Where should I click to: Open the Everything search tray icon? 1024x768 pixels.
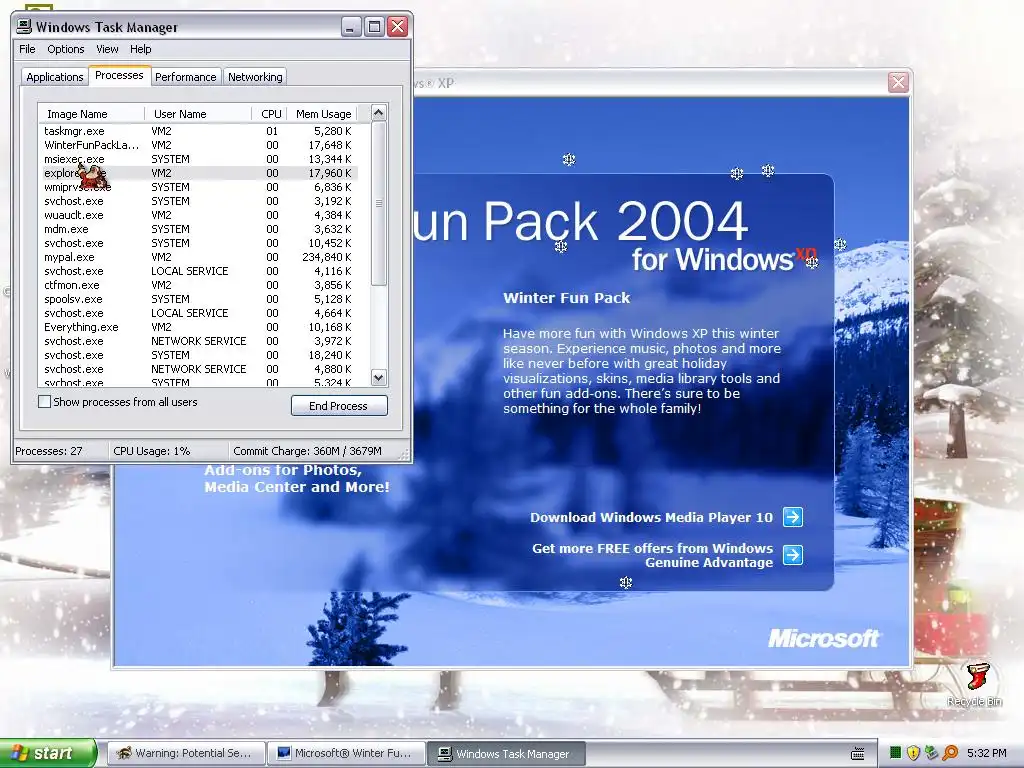pos(950,753)
